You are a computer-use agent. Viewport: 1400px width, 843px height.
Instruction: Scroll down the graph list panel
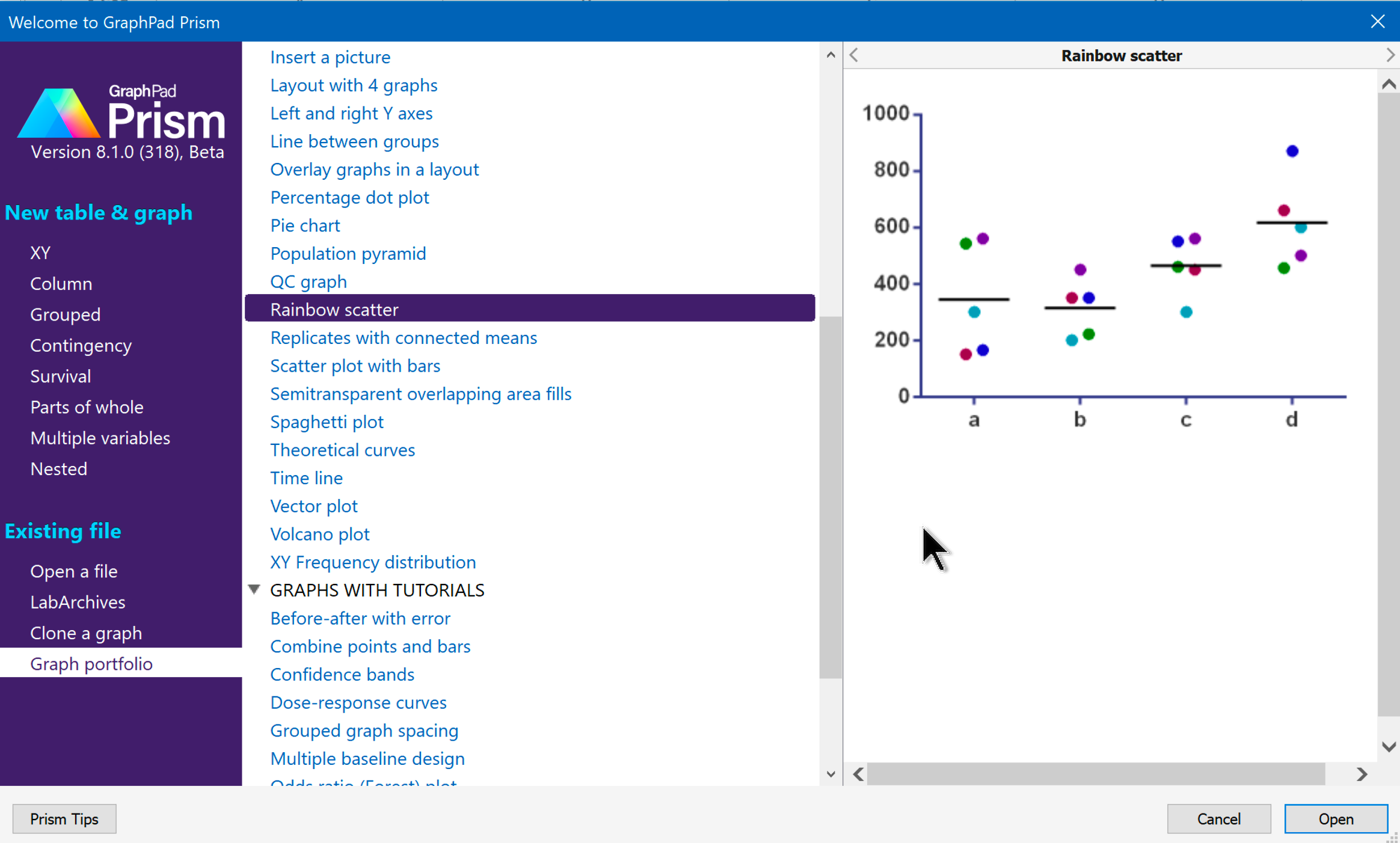[831, 775]
